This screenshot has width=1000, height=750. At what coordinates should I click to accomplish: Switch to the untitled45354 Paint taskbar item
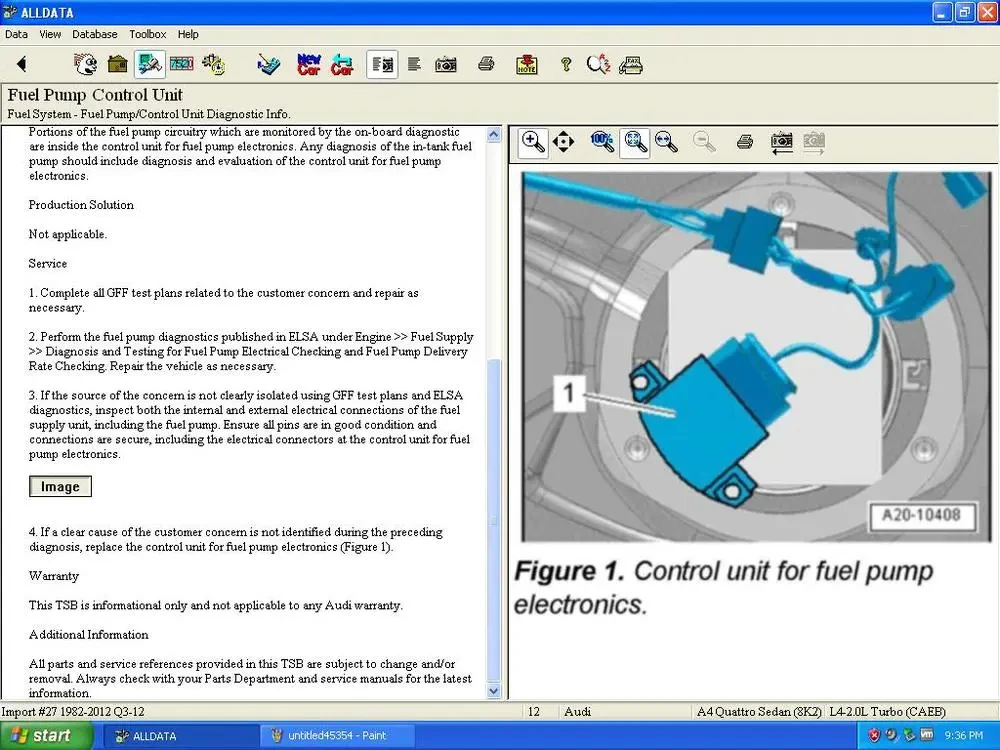(336, 735)
